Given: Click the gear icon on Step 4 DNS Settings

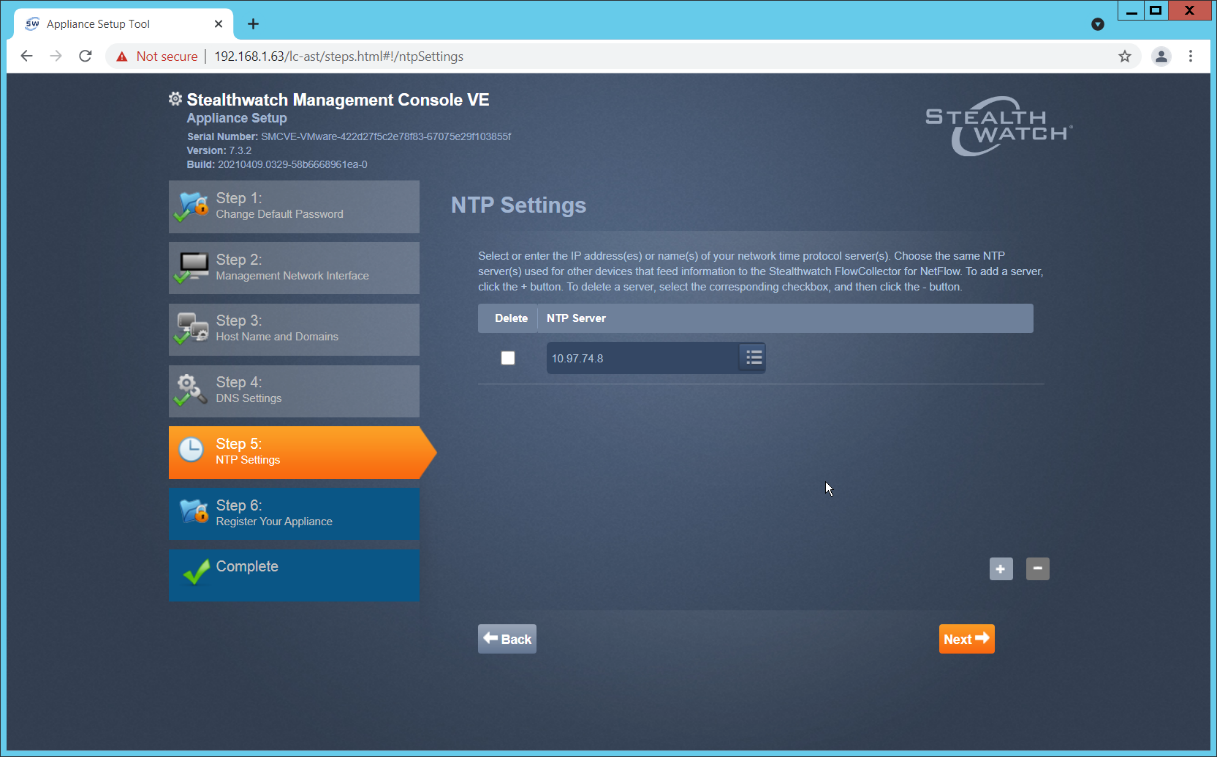Looking at the screenshot, I should click(x=193, y=390).
